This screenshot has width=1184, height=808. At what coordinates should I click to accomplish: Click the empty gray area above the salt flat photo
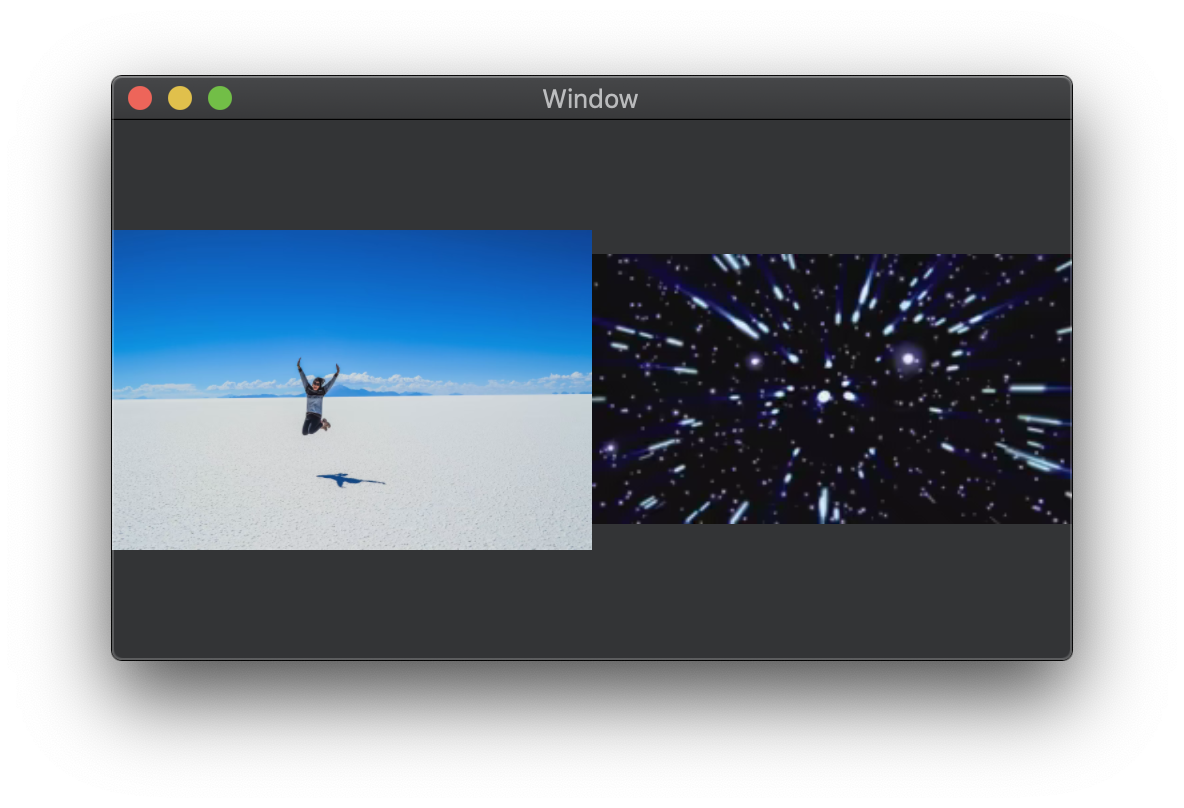pos(350,175)
